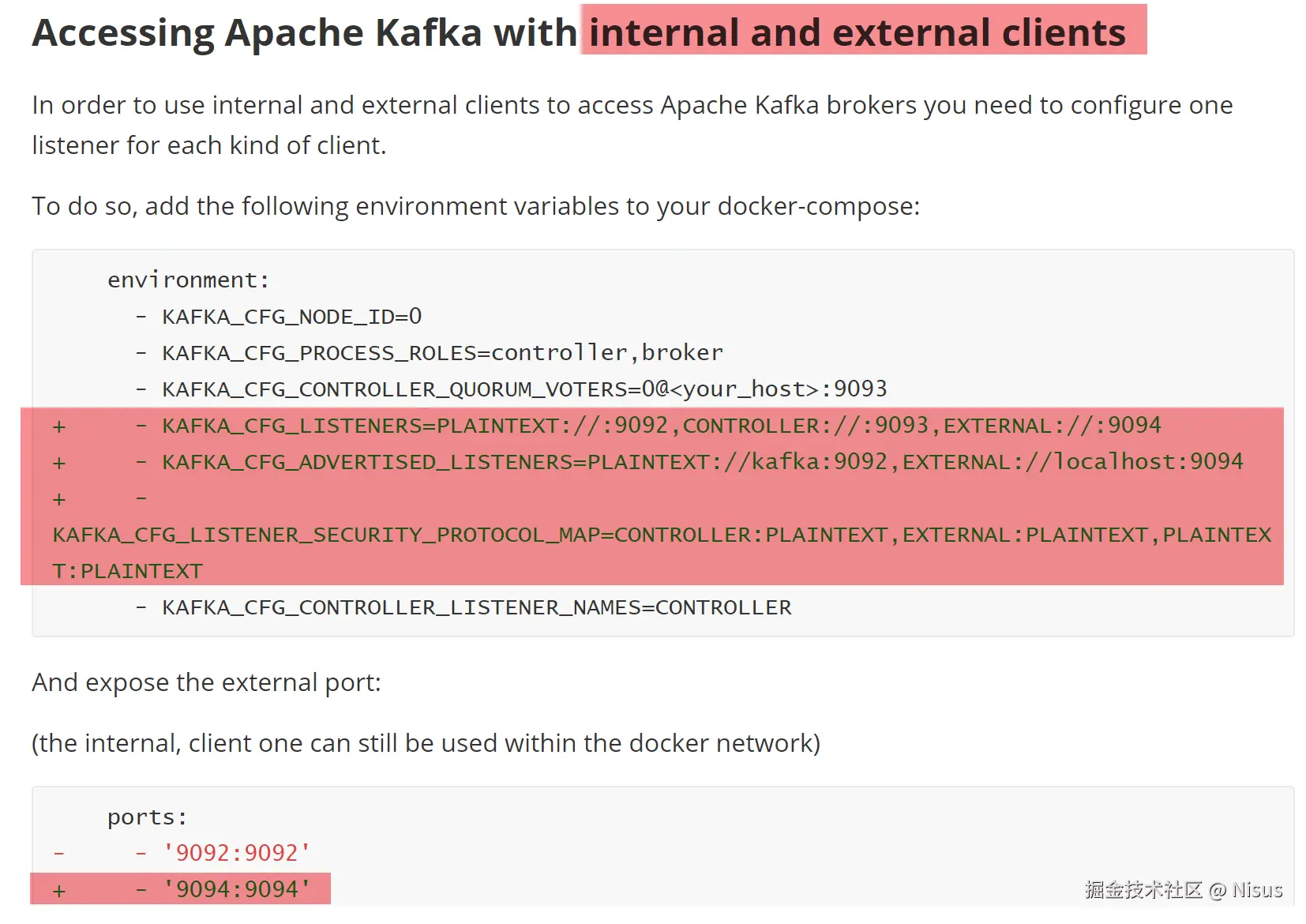Image resolution: width=1306 pixels, height=924 pixels.
Task: Click the highlighted KAFKA_CFG_LISTENERS line
Action: point(661,426)
